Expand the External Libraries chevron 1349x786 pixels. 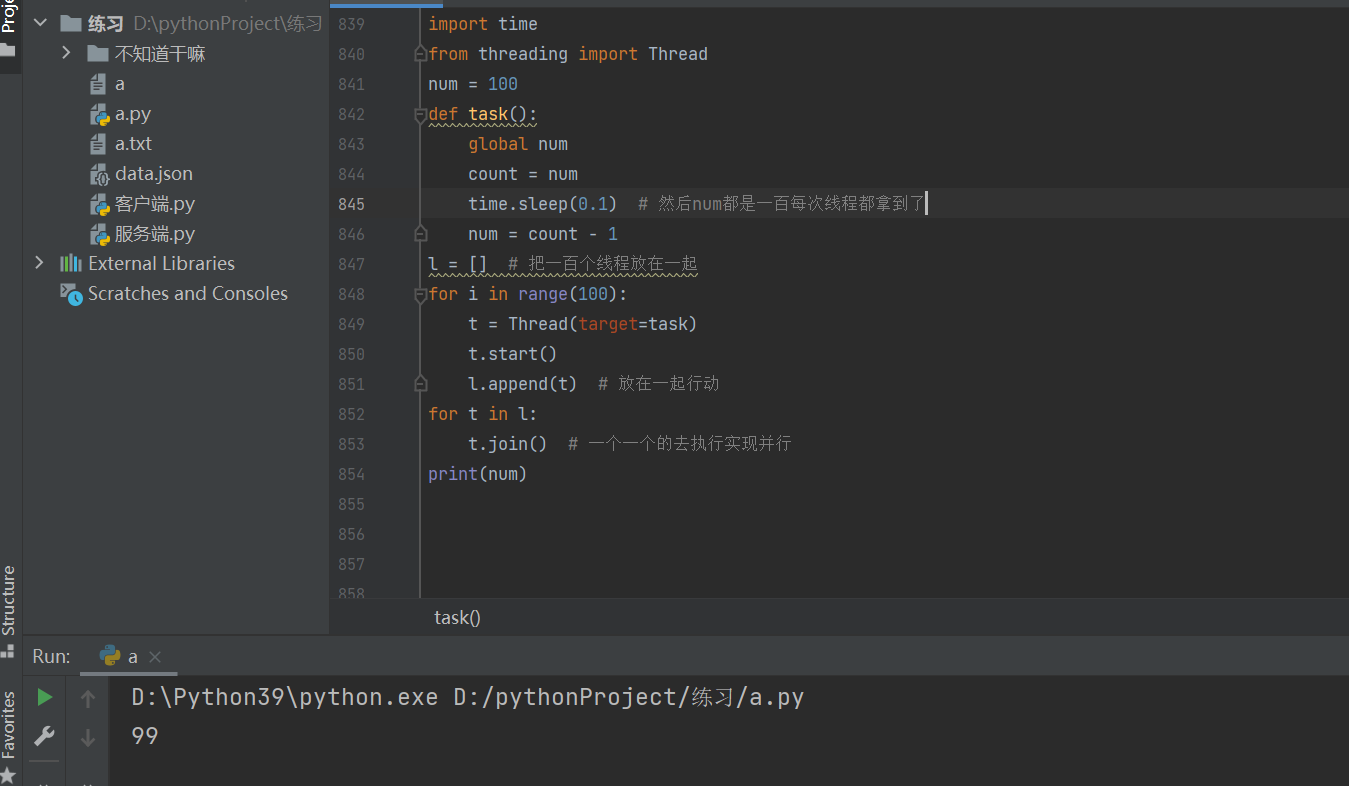coord(40,263)
